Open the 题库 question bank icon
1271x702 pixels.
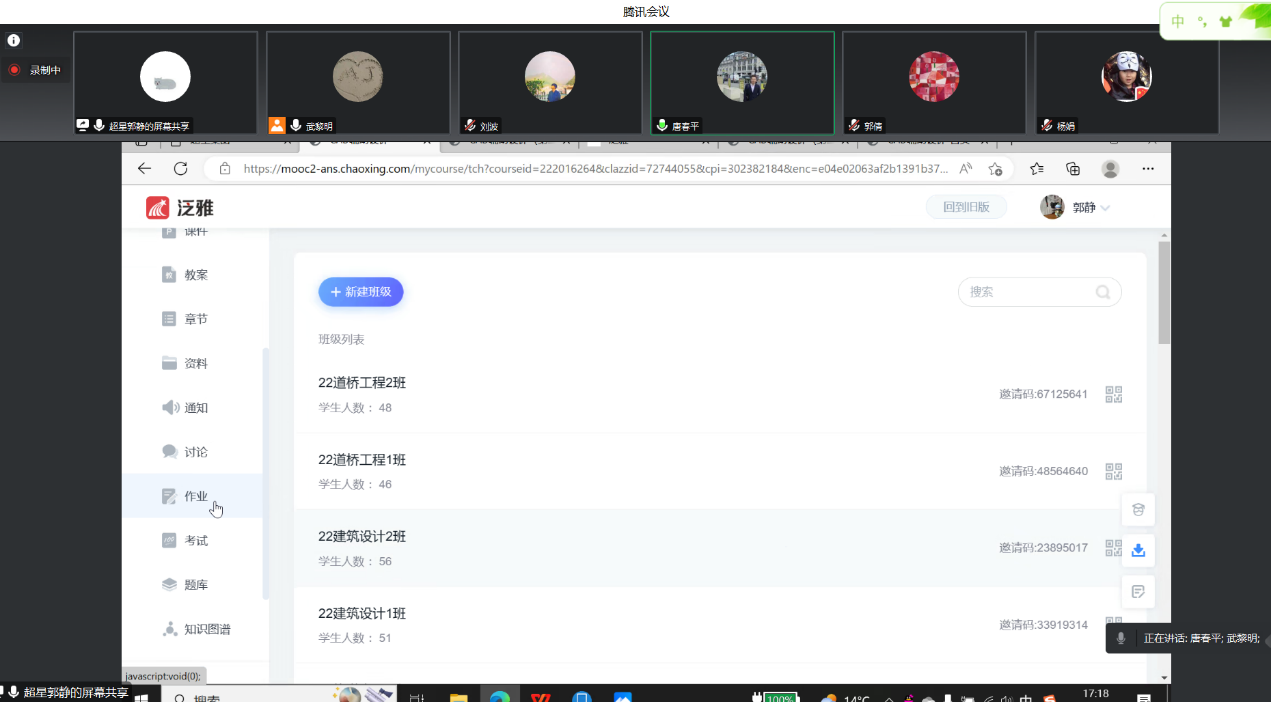[x=169, y=585]
